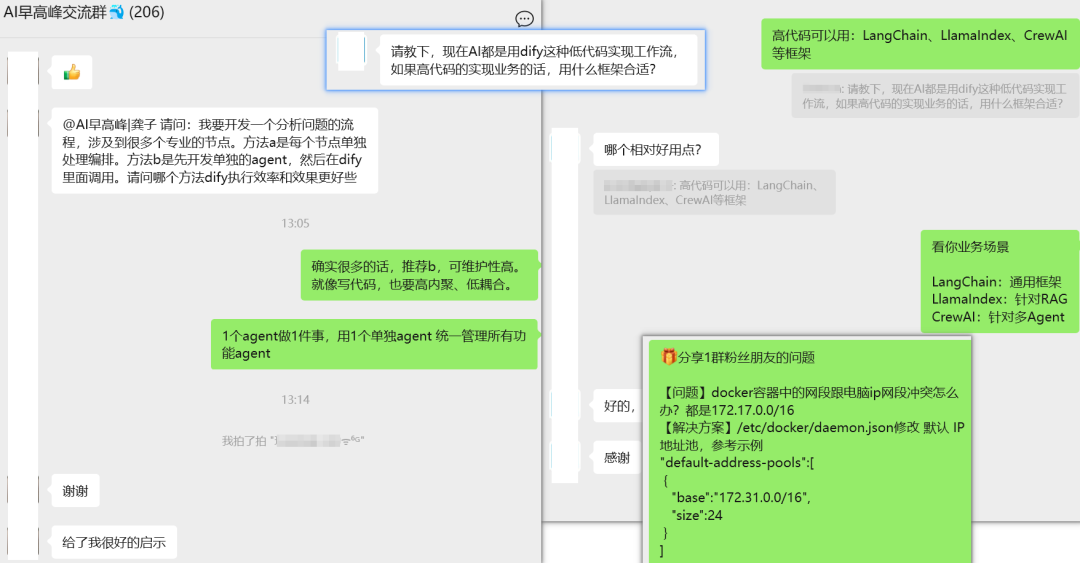1080x563 pixels.
Task: Click the thumbs-up emoji message
Action: pos(72,72)
